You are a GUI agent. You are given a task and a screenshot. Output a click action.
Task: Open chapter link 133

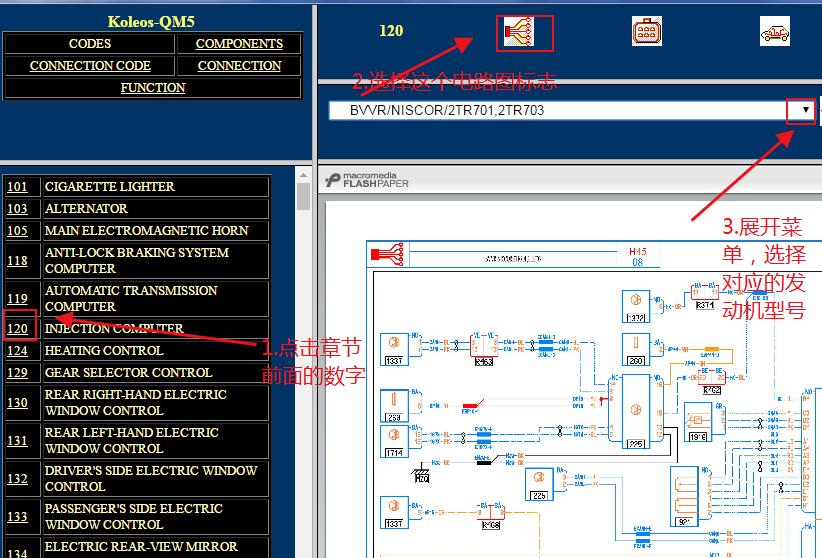(17, 517)
